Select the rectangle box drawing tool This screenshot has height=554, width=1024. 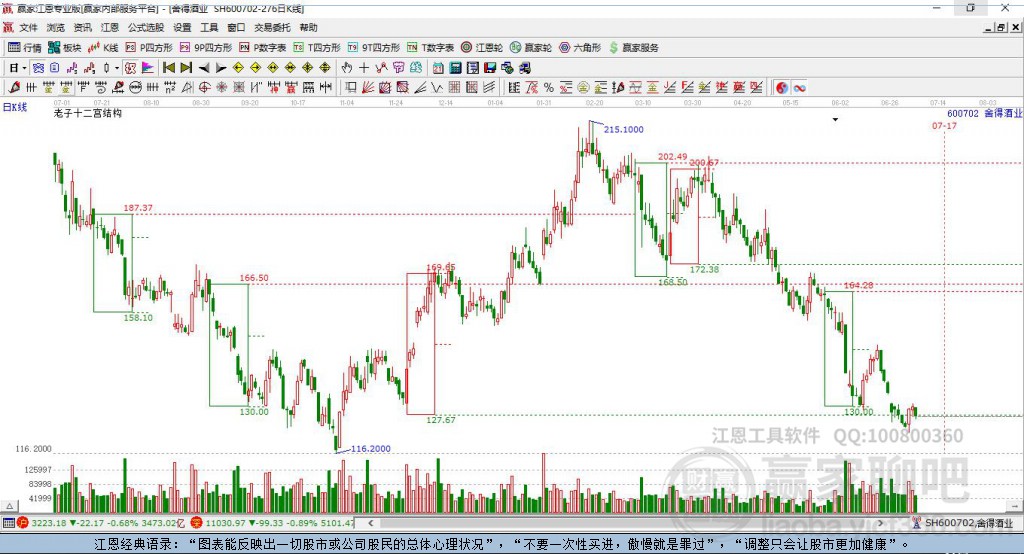click(x=351, y=87)
